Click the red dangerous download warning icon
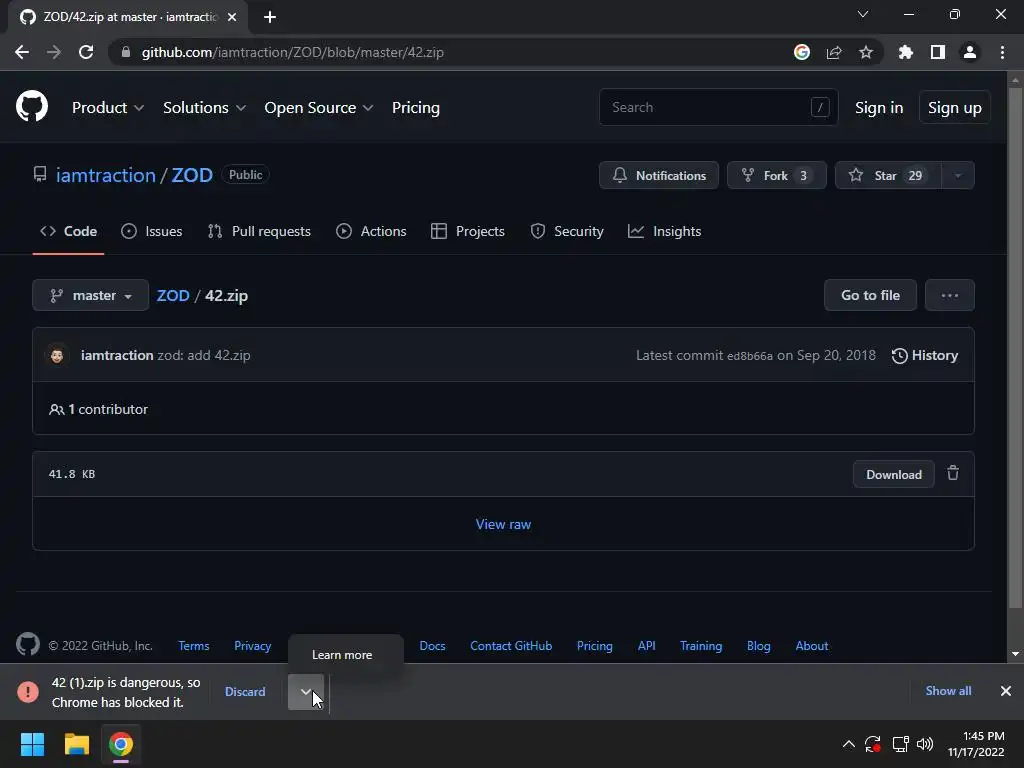1024x768 pixels. coord(28,692)
